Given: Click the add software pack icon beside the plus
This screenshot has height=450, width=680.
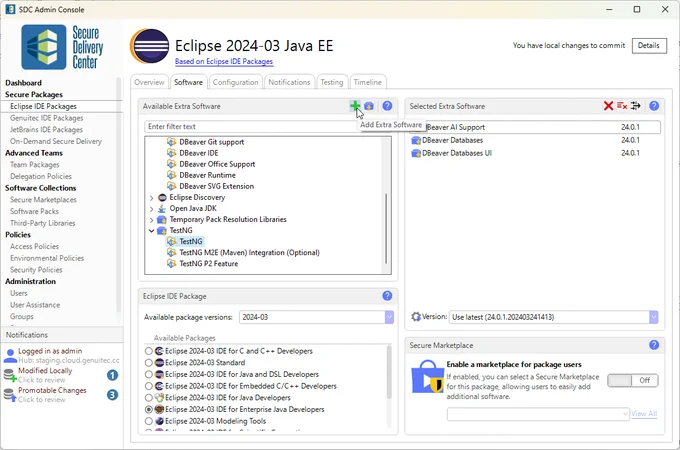Looking at the screenshot, I should coord(369,106).
